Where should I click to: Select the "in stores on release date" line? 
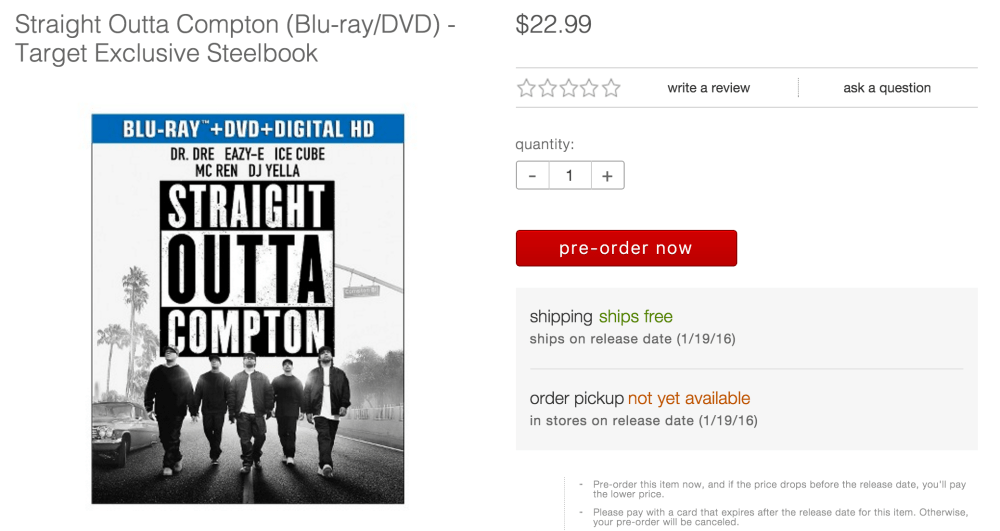point(643,421)
